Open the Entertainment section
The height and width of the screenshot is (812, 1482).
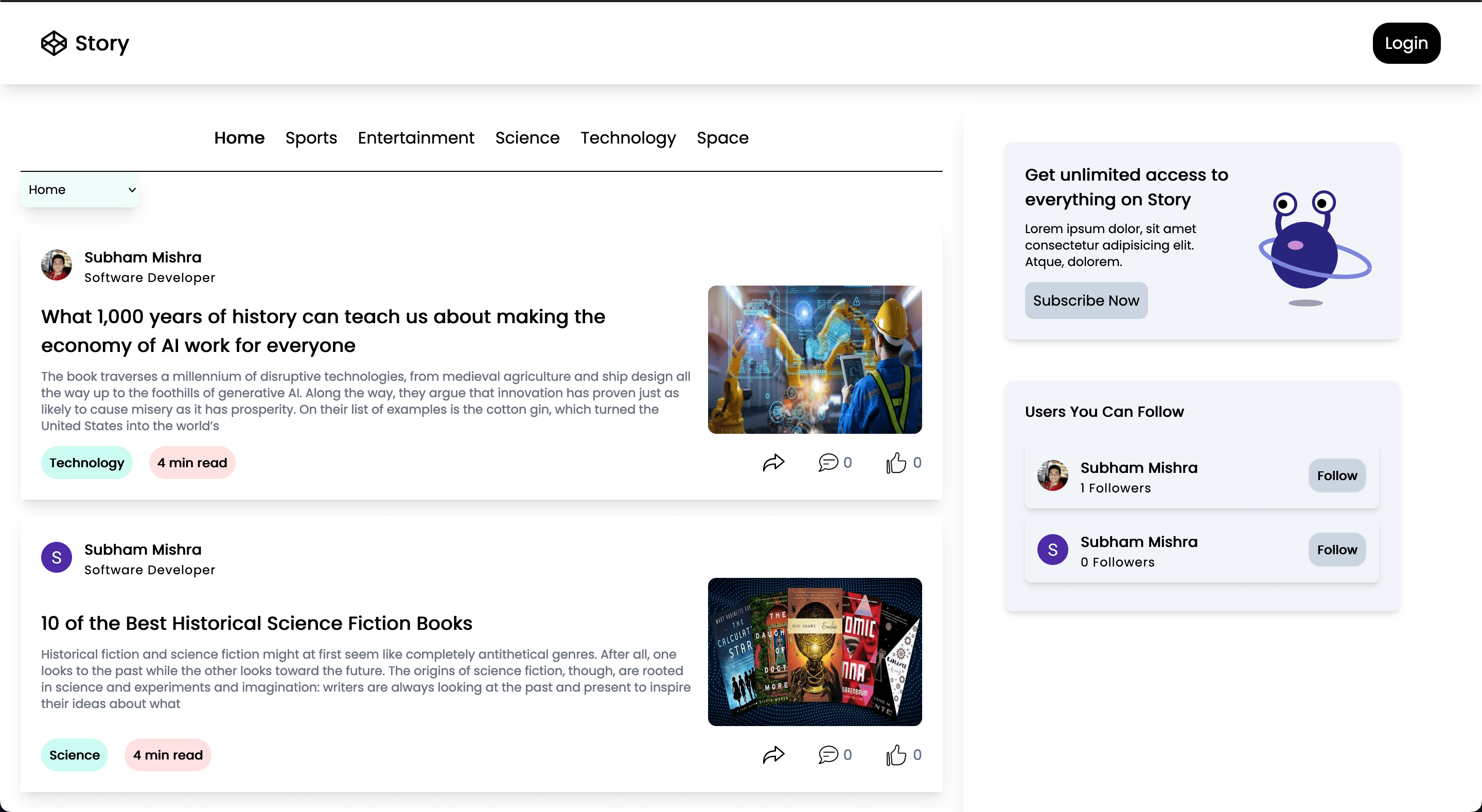click(x=415, y=138)
